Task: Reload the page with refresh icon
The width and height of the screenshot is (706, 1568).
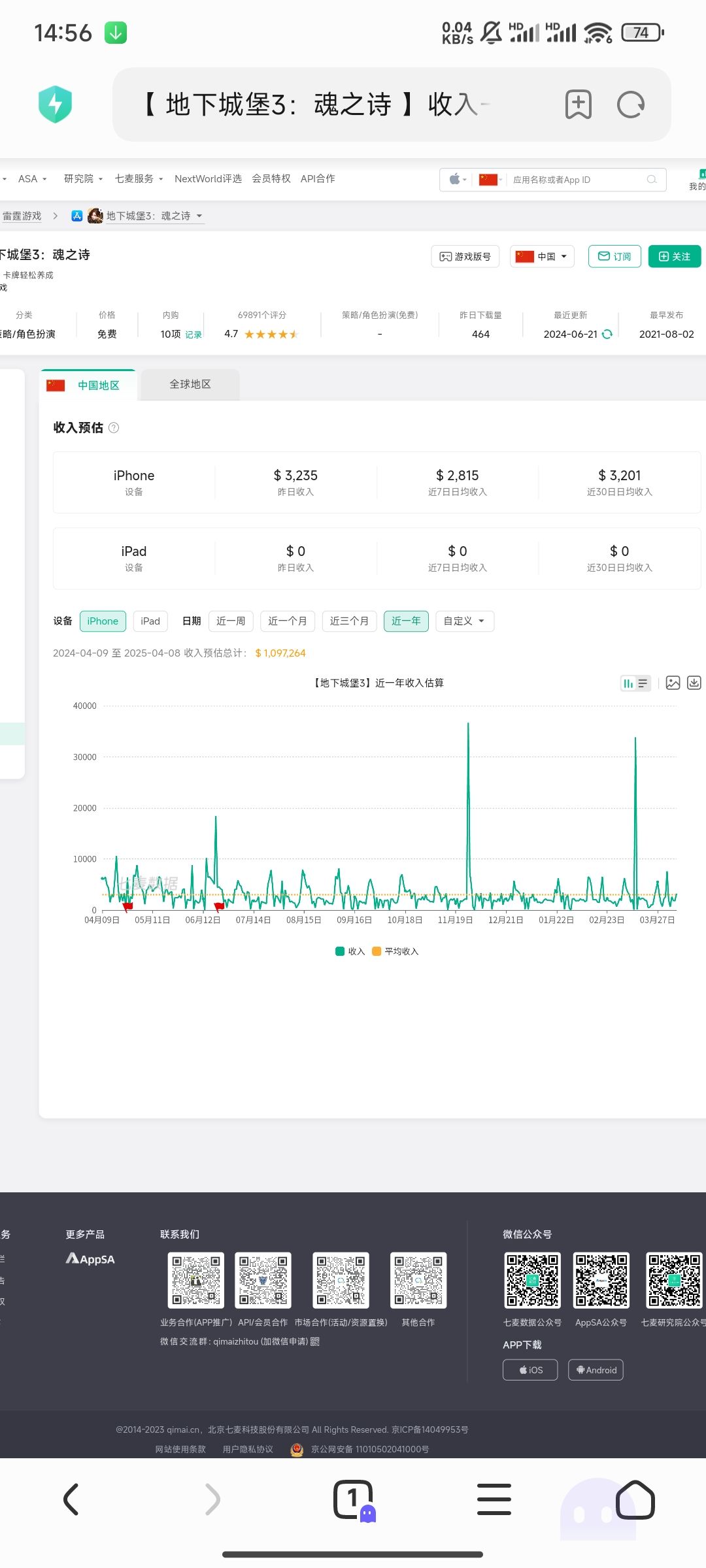Action: 631,105
